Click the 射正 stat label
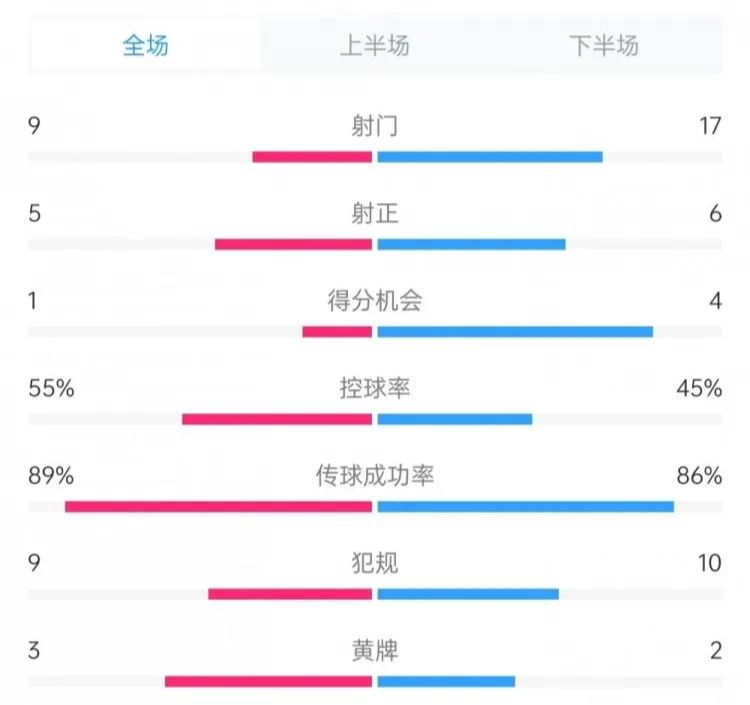The width and height of the screenshot is (750, 705). 375,213
